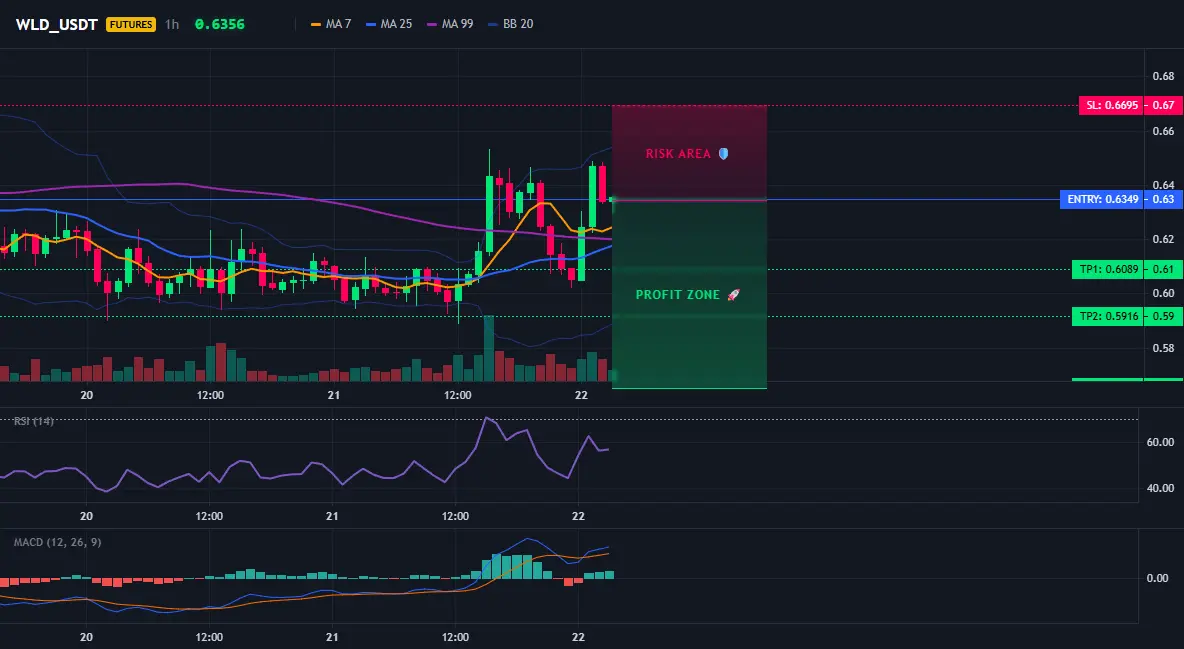Image resolution: width=1184 pixels, height=649 pixels.
Task: Click the RISK AREA label
Action: pos(686,153)
